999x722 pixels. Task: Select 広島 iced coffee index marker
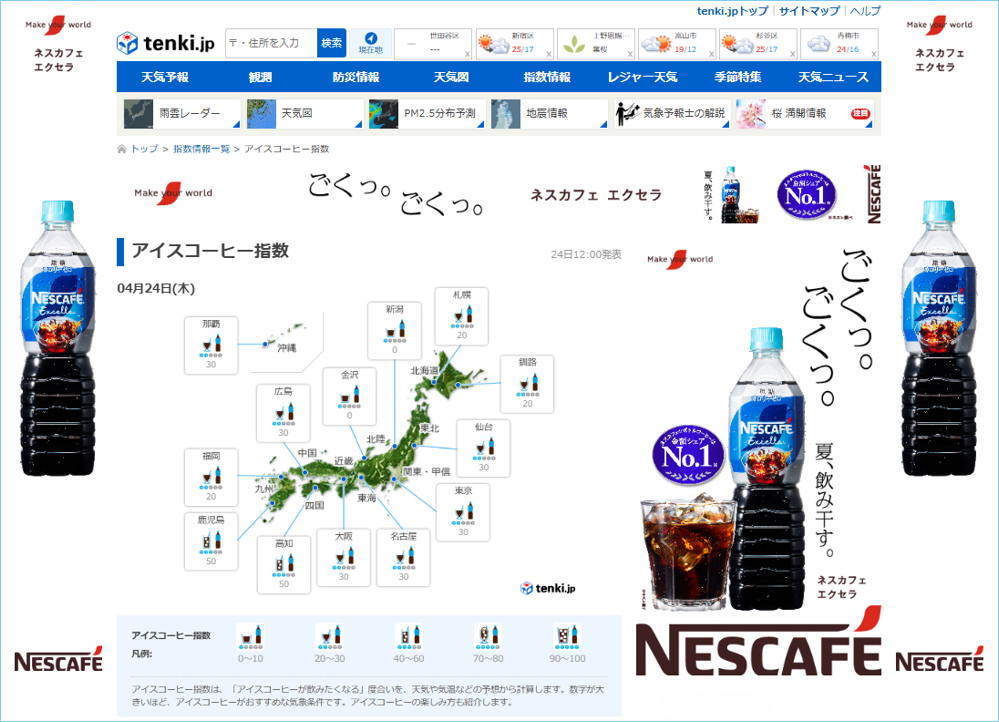click(x=283, y=413)
